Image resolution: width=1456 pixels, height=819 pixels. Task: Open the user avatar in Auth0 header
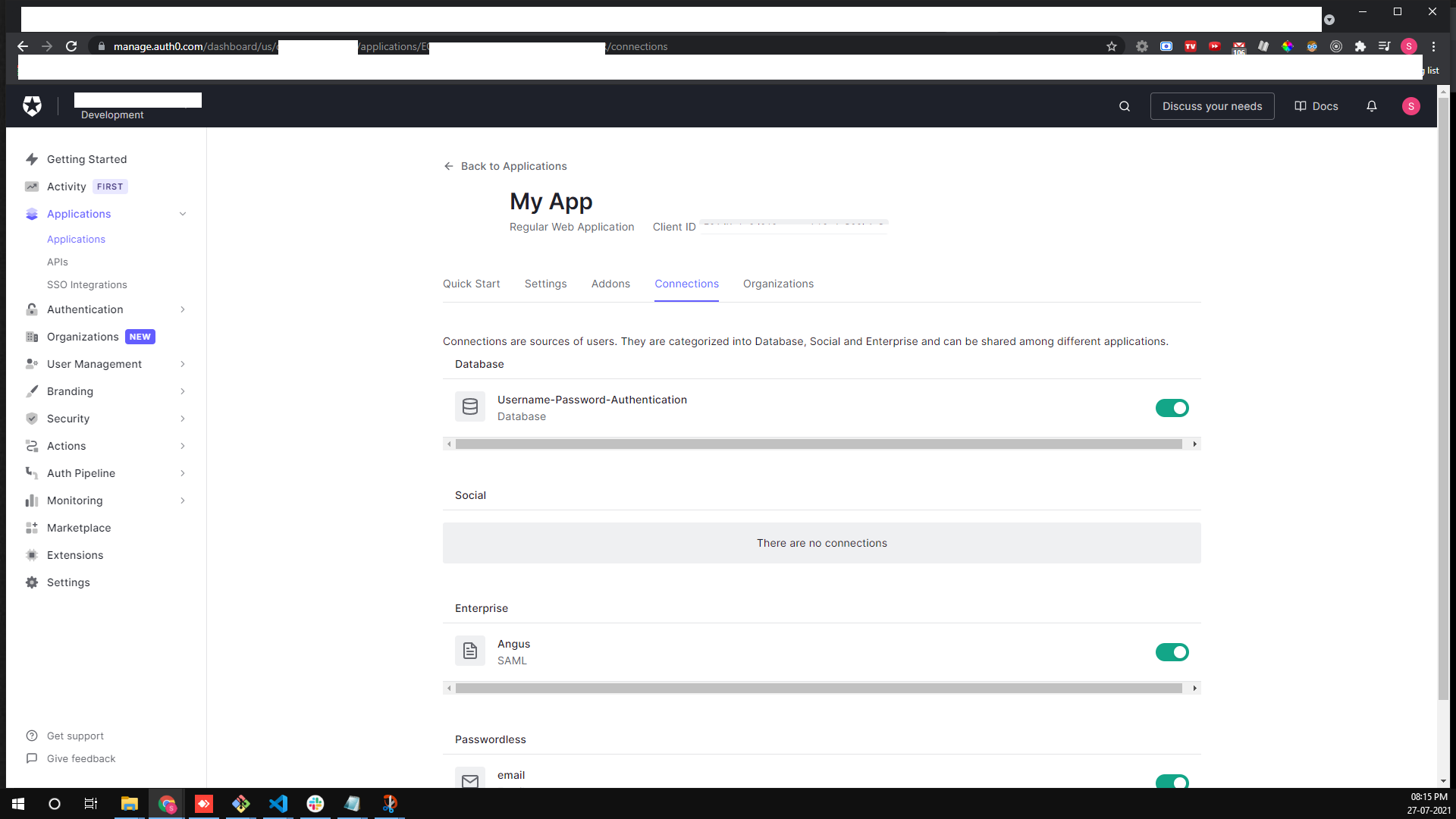pyautogui.click(x=1411, y=106)
